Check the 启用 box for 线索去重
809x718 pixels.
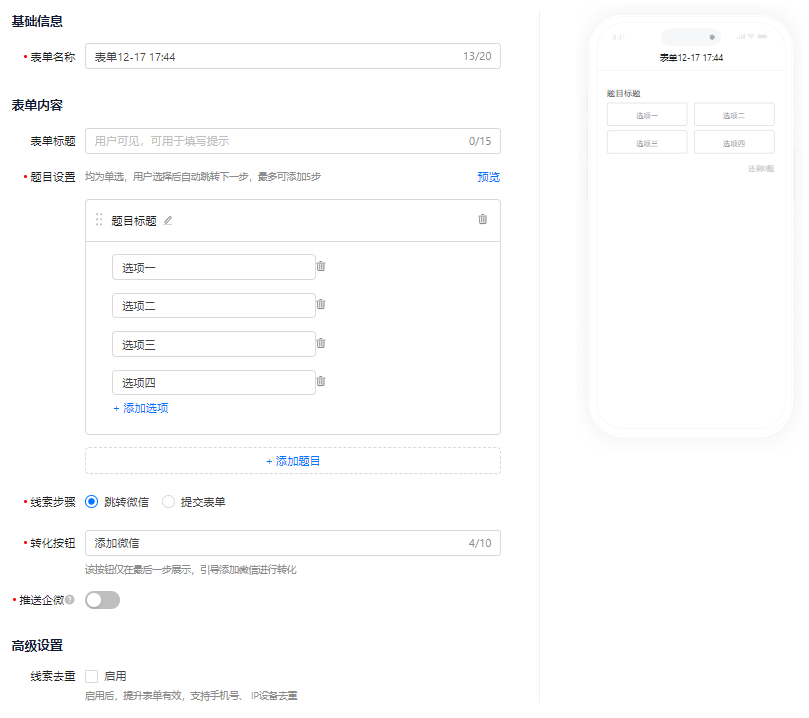pos(90,675)
